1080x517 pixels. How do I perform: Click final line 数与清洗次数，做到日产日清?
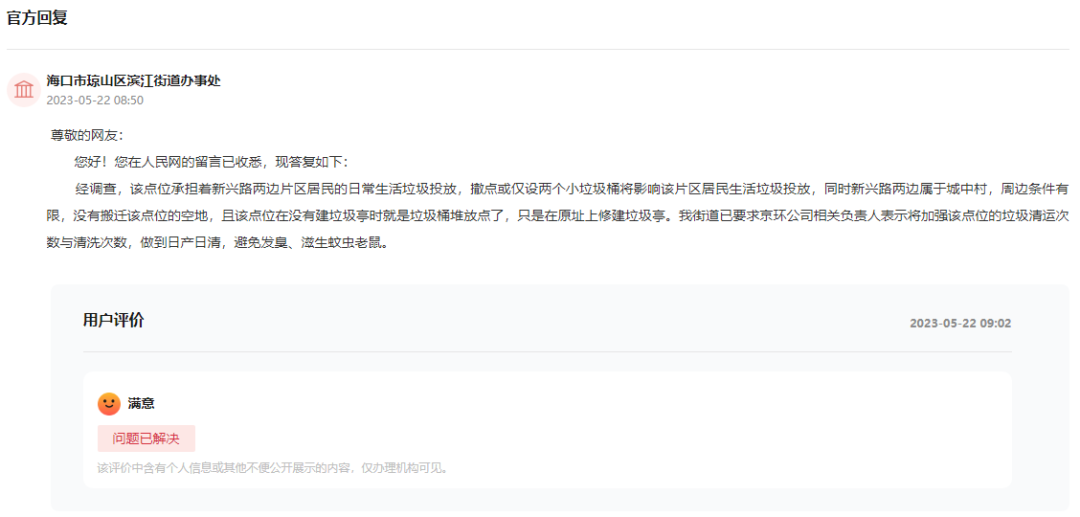[217, 243]
